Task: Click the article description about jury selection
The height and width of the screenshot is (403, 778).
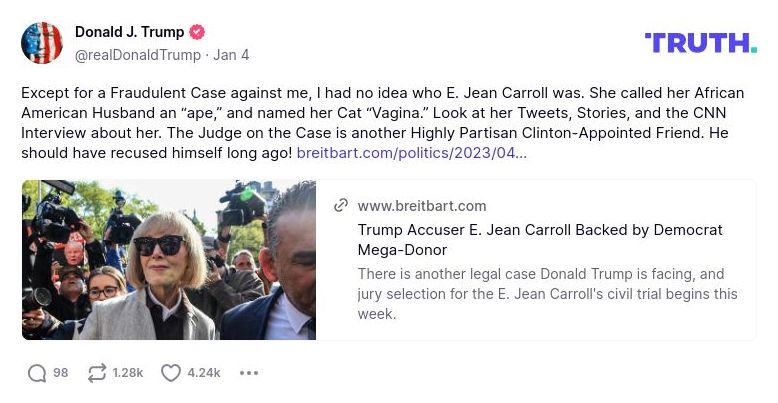Action: [x=547, y=293]
